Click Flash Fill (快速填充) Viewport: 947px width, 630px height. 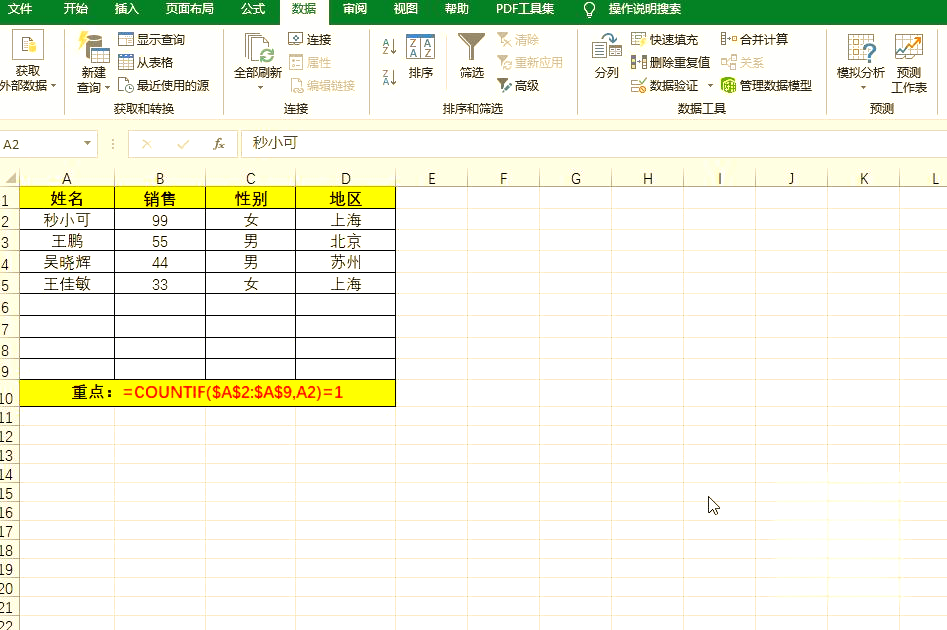pos(664,40)
